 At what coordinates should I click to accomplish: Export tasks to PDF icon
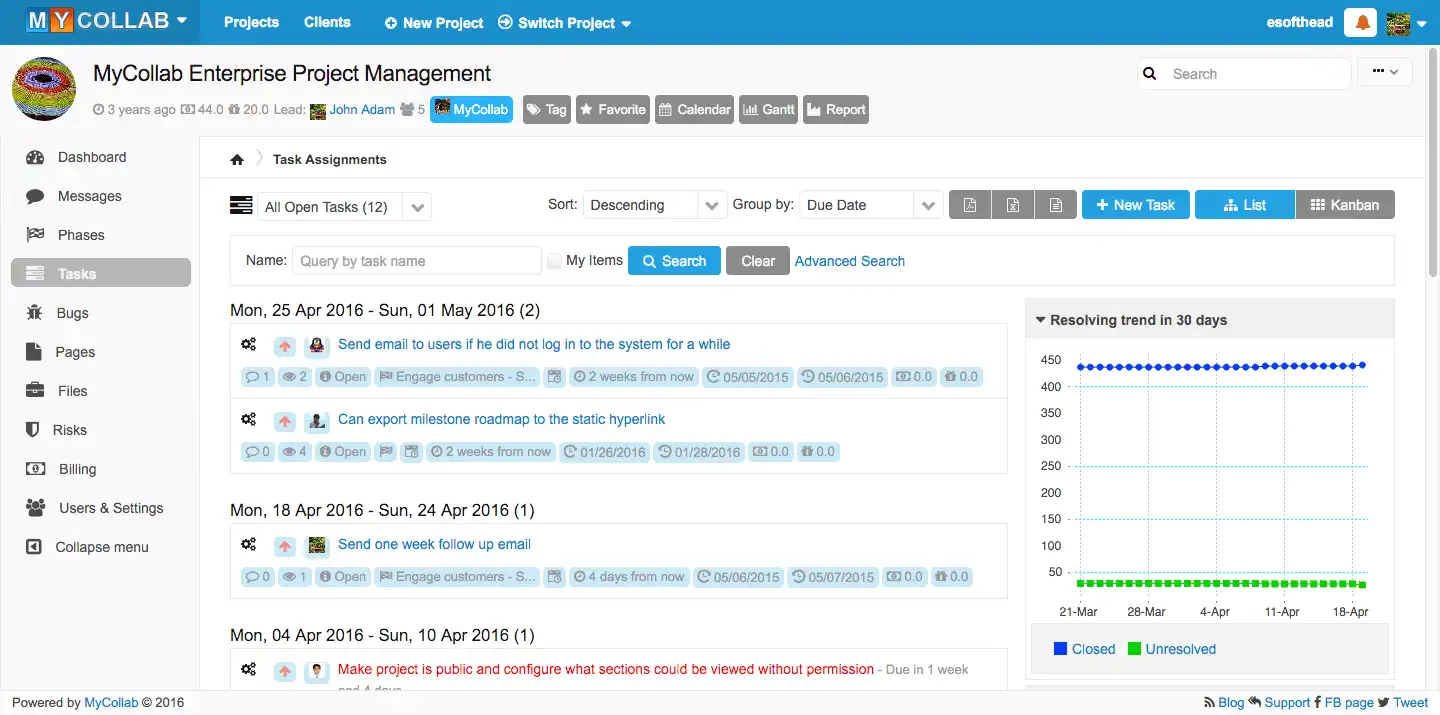[969, 205]
